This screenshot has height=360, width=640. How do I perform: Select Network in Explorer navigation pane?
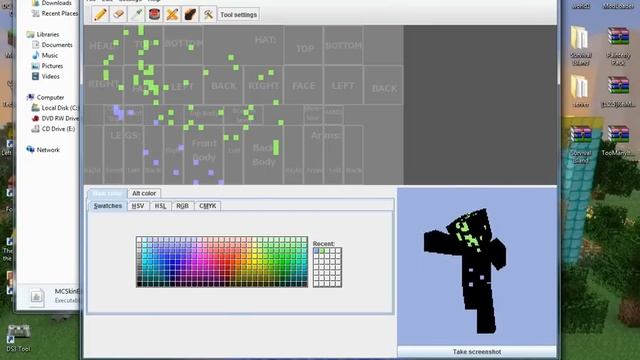pyautogui.click(x=43, y=150)
